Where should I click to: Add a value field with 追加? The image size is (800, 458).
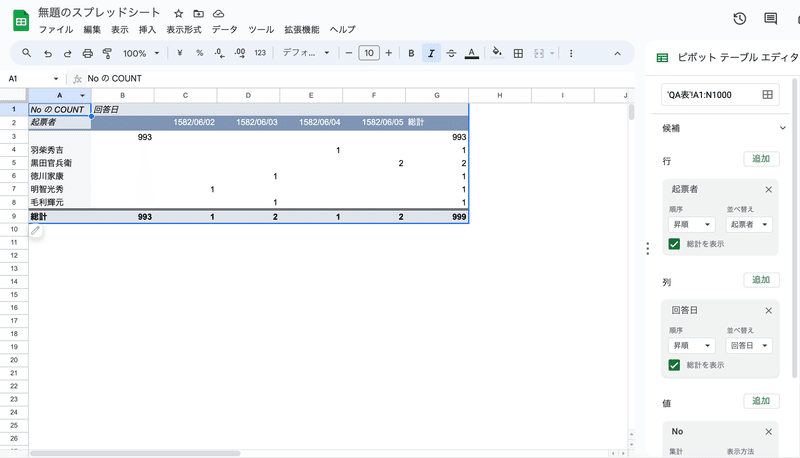click(761, 401)
